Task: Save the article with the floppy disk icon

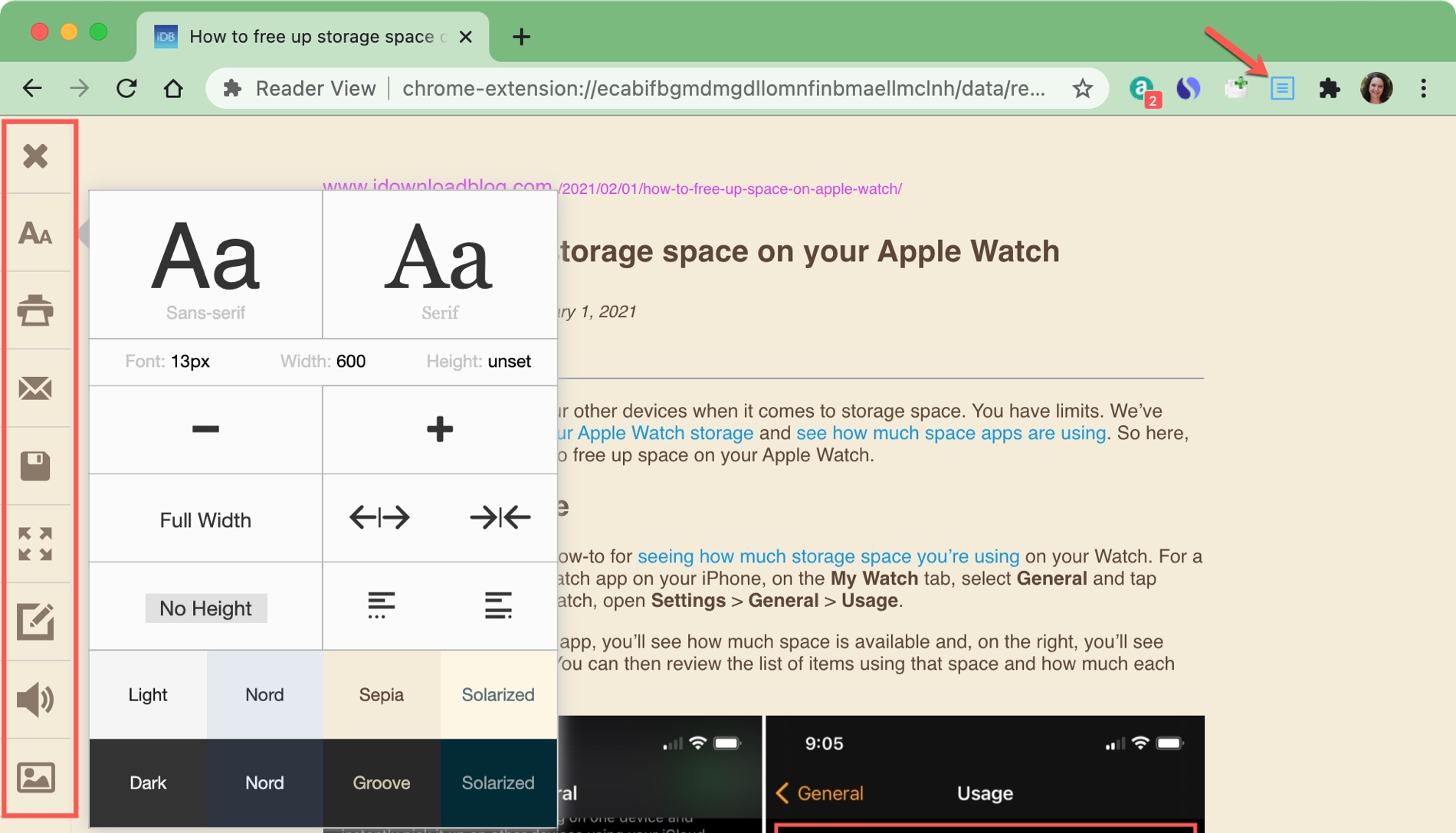Action: coord(36,465)
